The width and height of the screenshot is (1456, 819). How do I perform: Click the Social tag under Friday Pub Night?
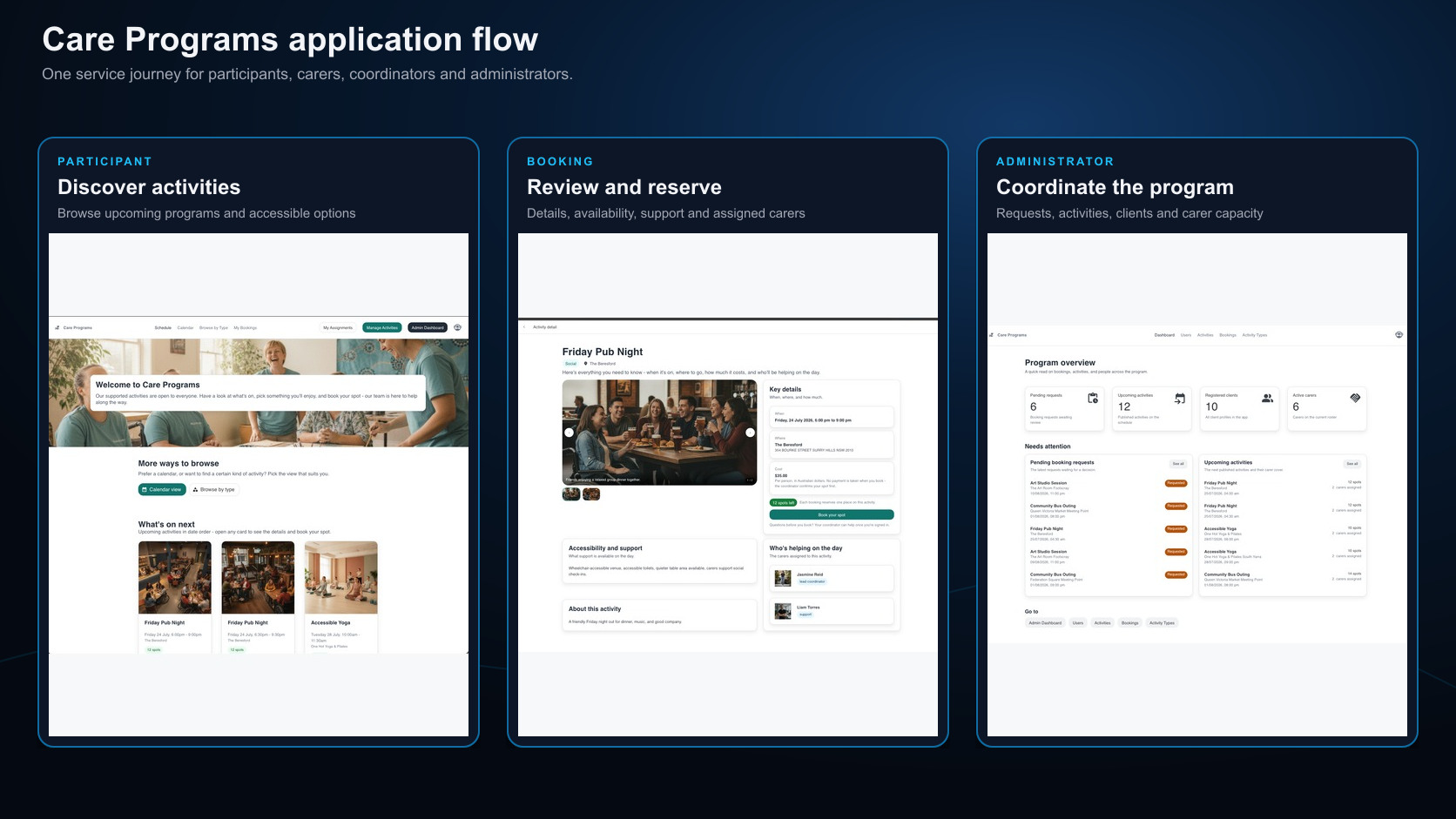(571, 364)
